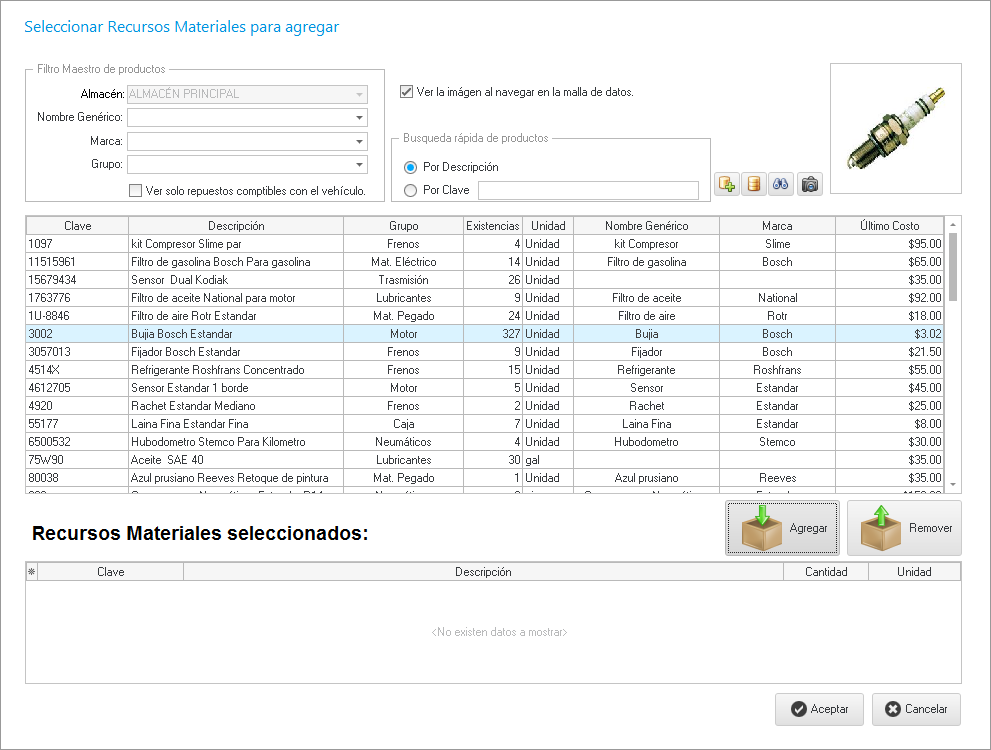Click the X icon on Cancelar
Image resolution: width=991 pixels, height=750 pixels.
892,709
